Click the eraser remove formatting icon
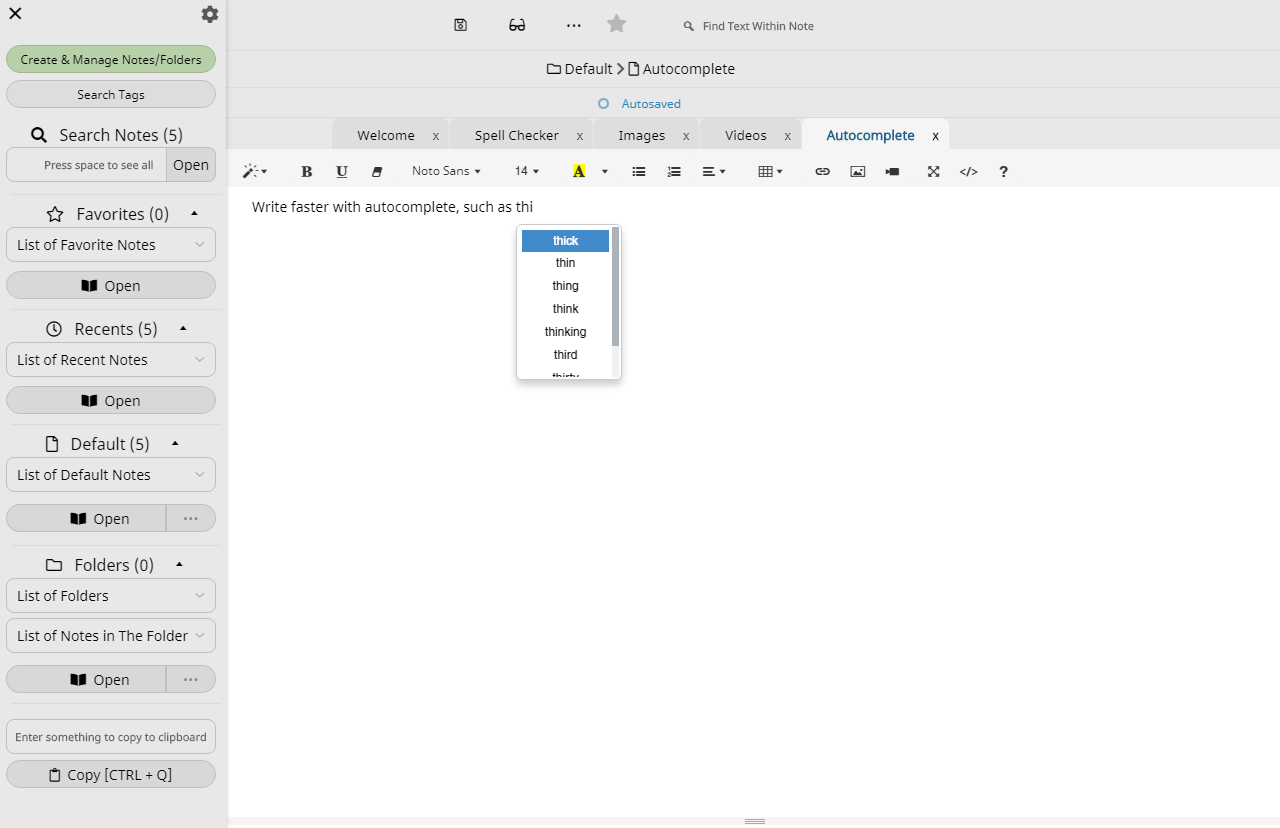 [x=377, y=171]
